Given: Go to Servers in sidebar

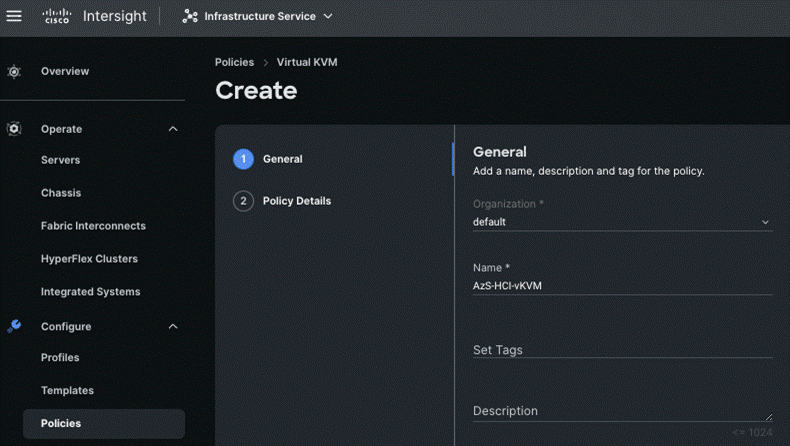Looking at the screenshot, I should [x=60, y=160].
